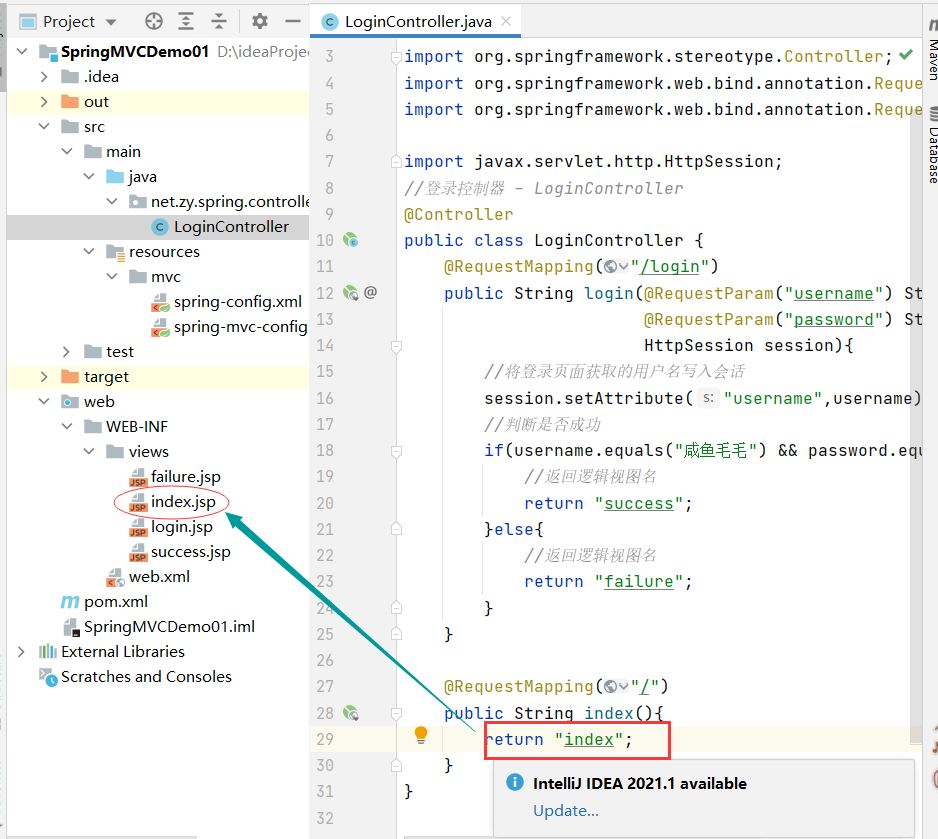
Task: Expand External Libraries node
Action: pyautogui.click(x=22, y=651)
